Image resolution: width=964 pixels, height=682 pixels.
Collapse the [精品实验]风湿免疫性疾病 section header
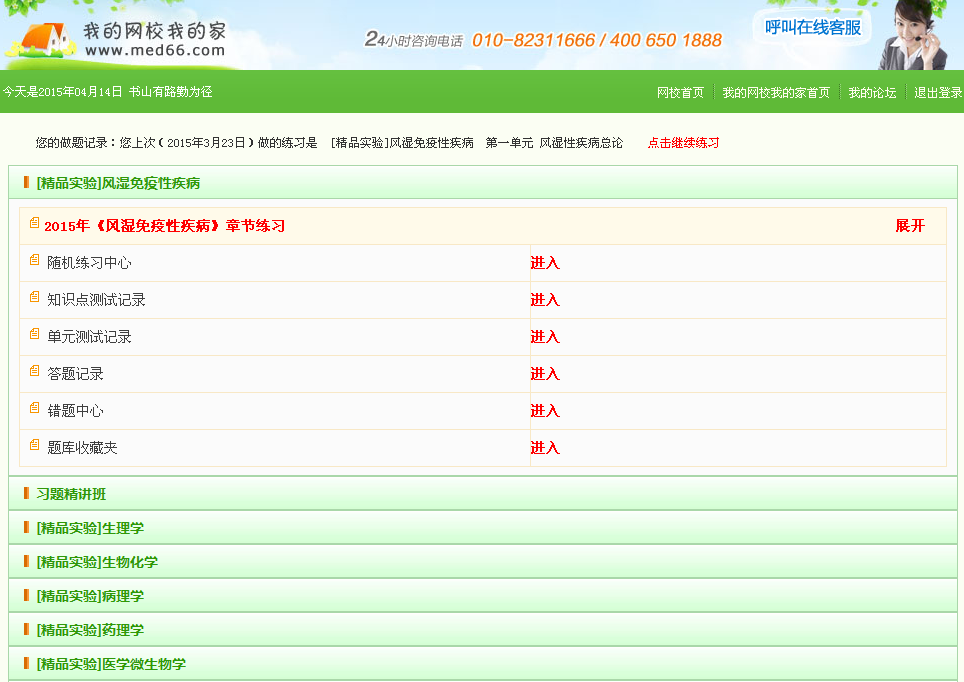(x=118, y=183)
